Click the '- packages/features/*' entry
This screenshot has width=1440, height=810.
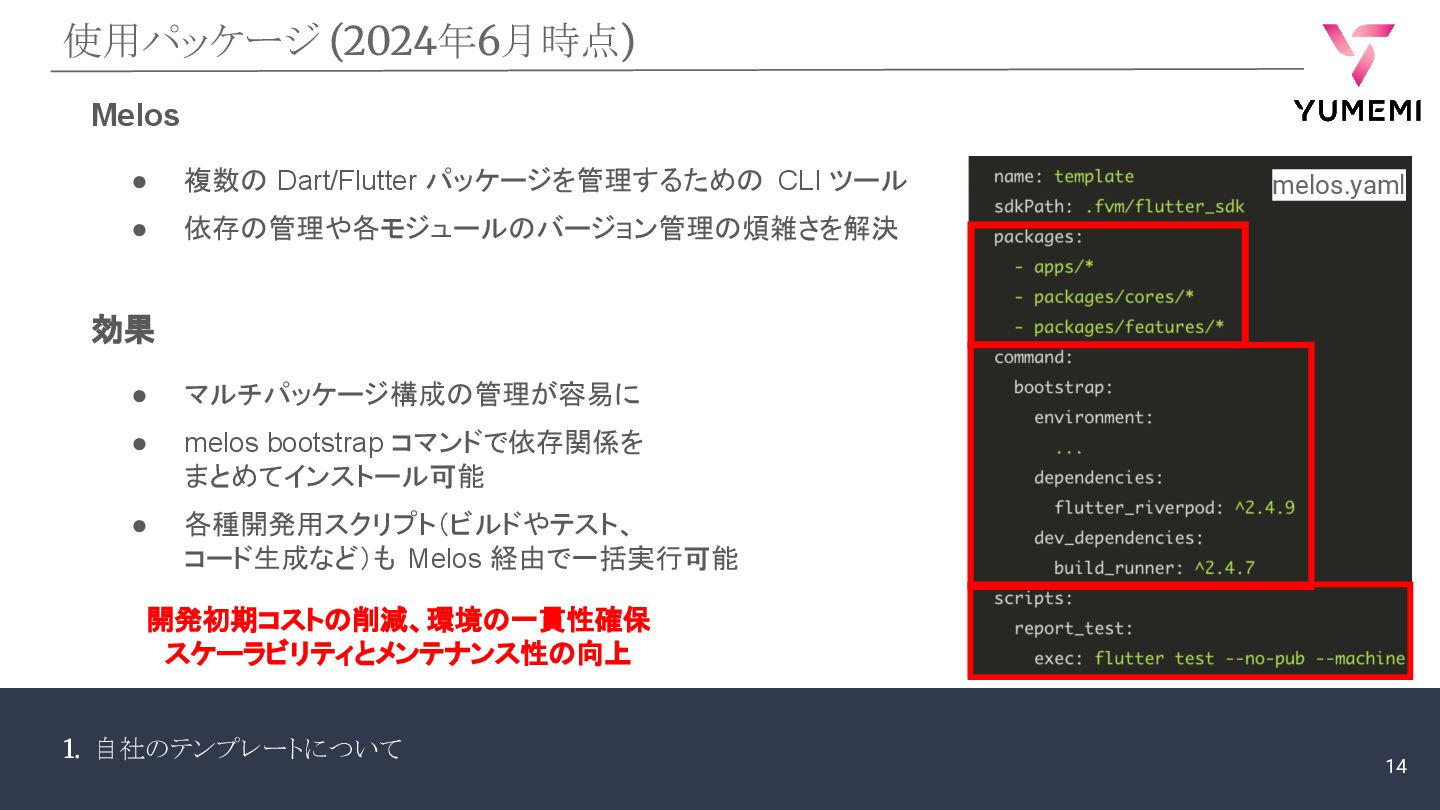point(1119,327)
